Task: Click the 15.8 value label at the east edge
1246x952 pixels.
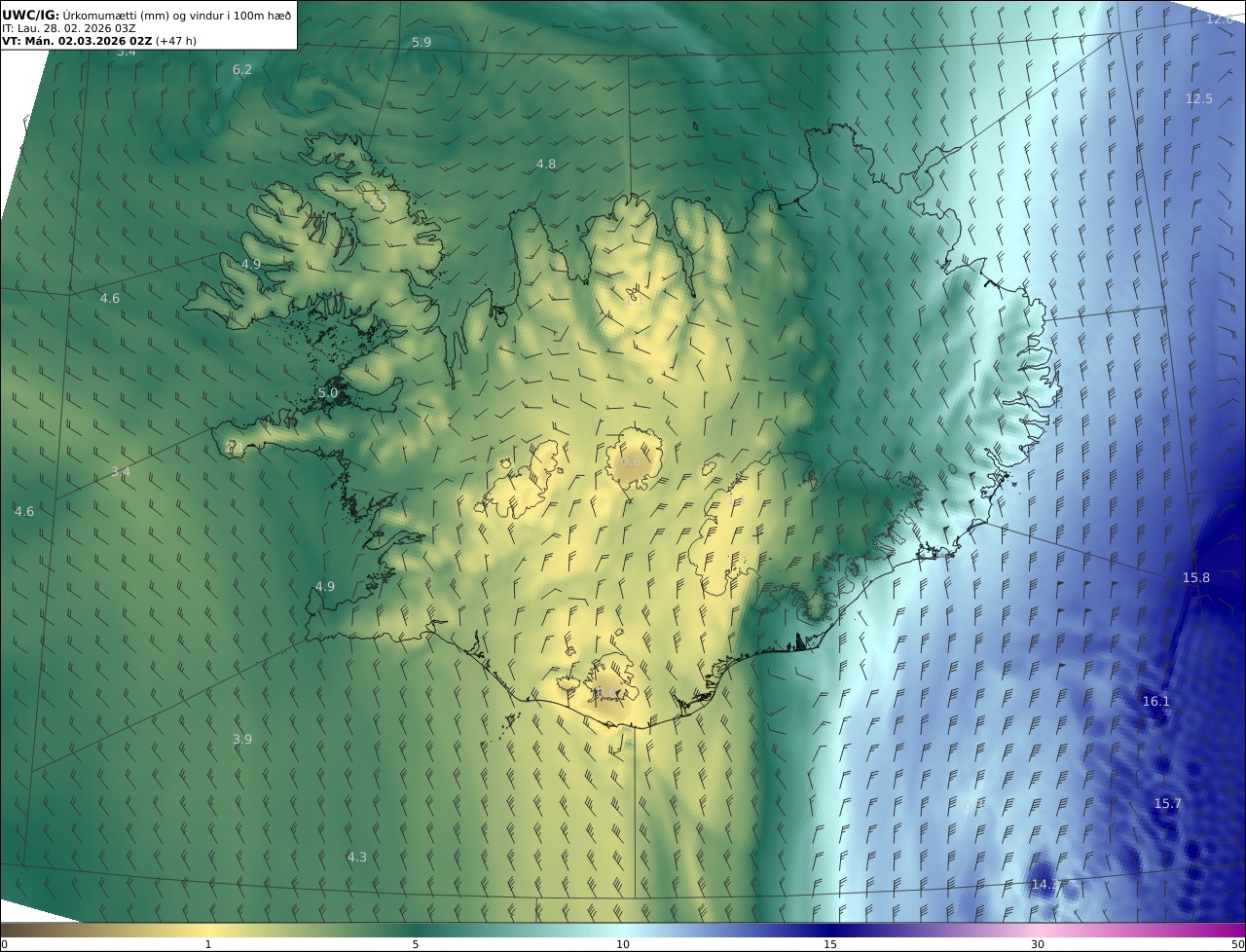Action: 1196,577
